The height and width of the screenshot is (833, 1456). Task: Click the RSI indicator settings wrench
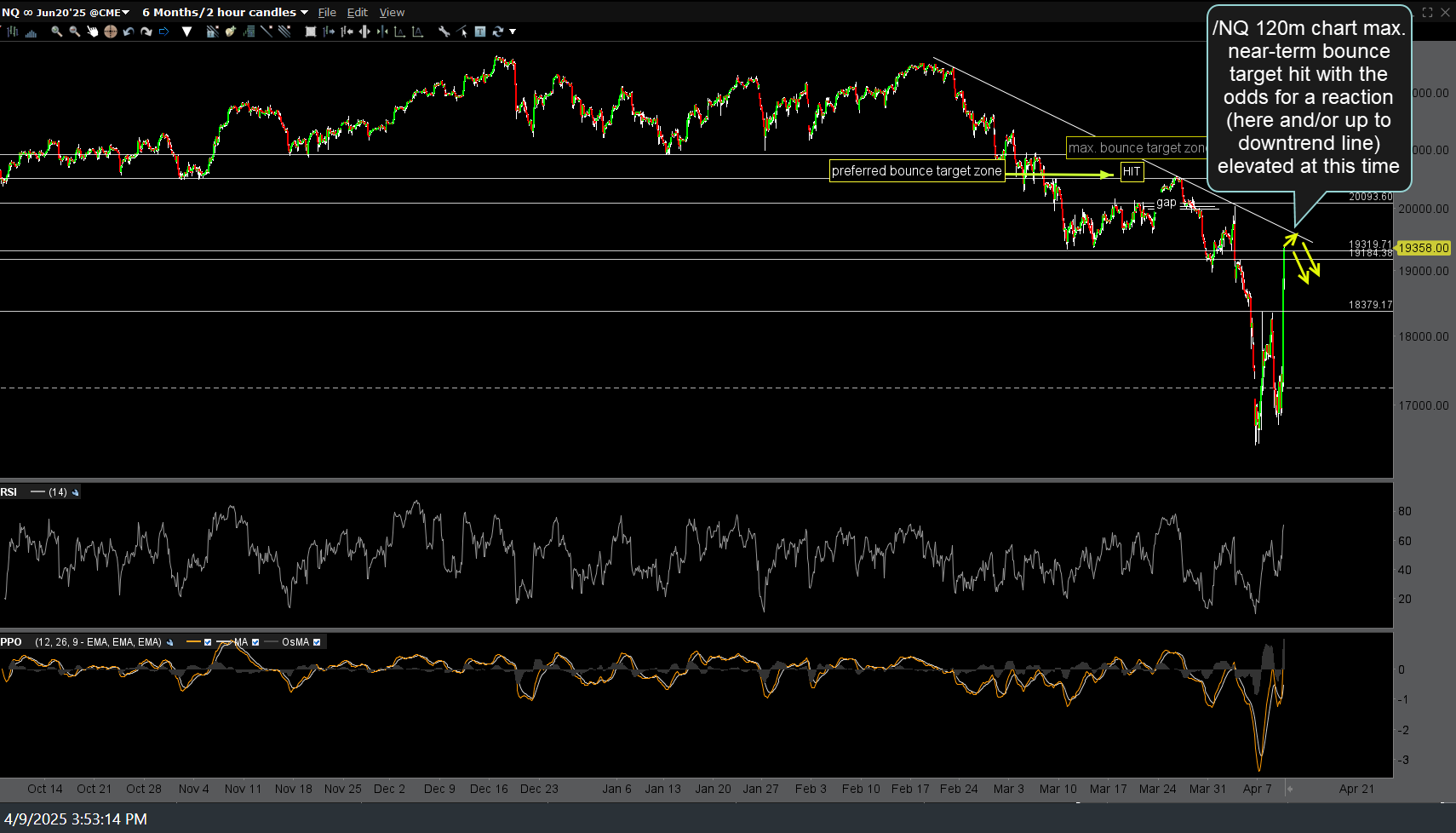[x=76, y=492]
